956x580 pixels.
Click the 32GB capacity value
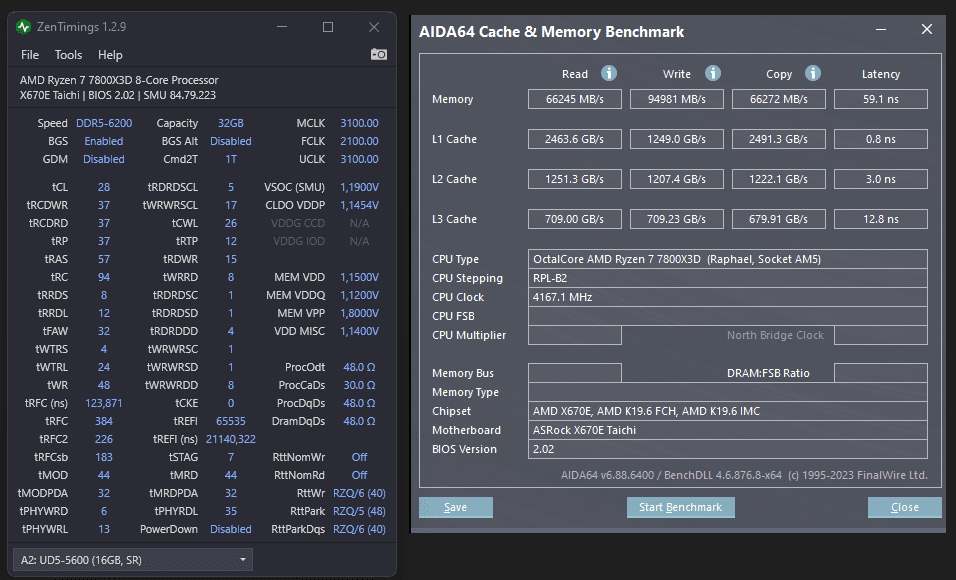coord(230,123)
